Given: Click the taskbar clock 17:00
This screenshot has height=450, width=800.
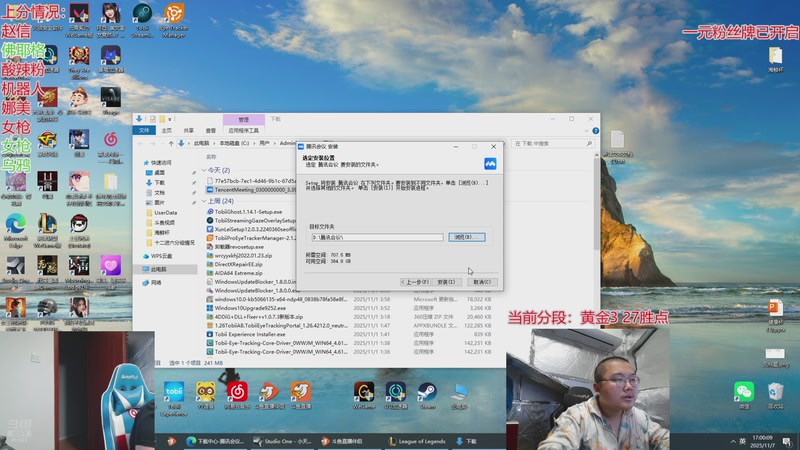Looking at the screenshot, I should tap(762, 442).
